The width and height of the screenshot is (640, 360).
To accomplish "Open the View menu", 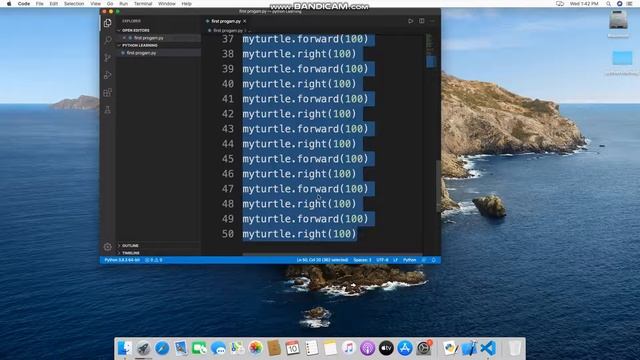I will point(96,4).
